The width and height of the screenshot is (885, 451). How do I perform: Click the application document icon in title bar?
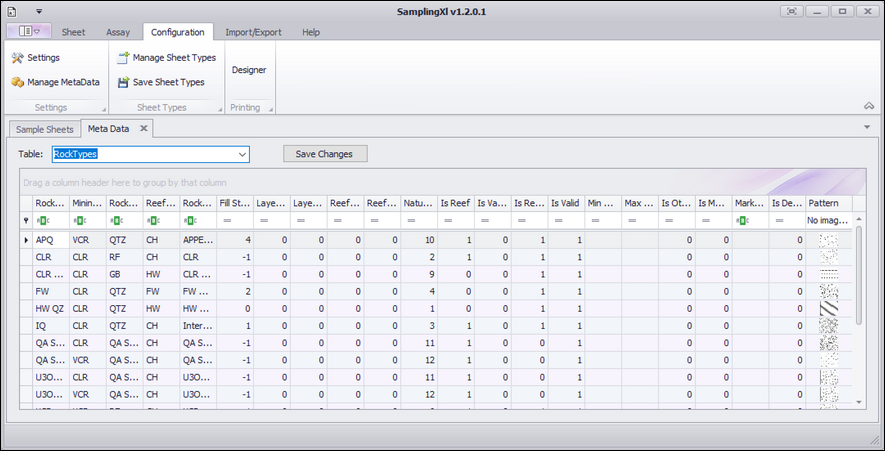(x=12, y=11)
